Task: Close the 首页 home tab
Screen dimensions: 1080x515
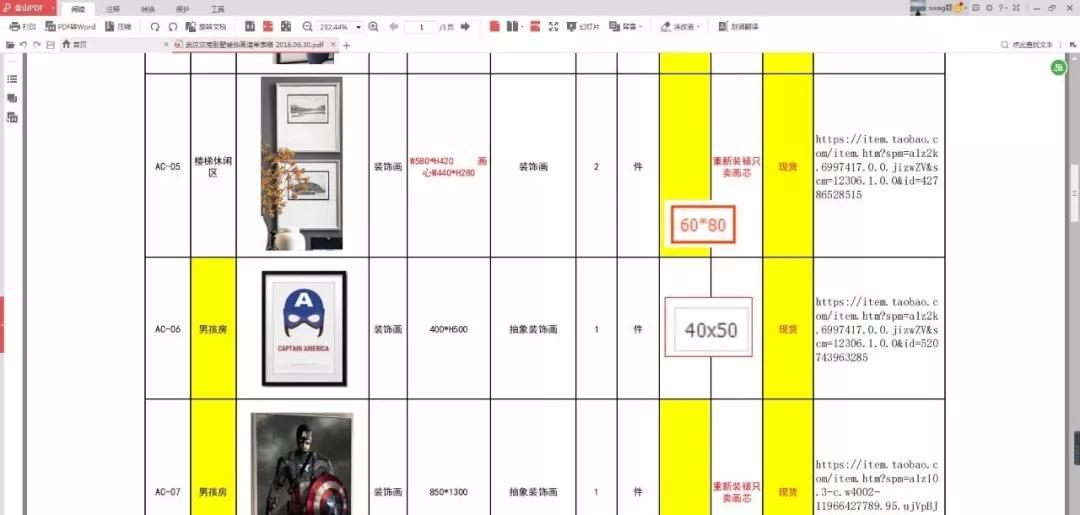Action: point(165,45)
